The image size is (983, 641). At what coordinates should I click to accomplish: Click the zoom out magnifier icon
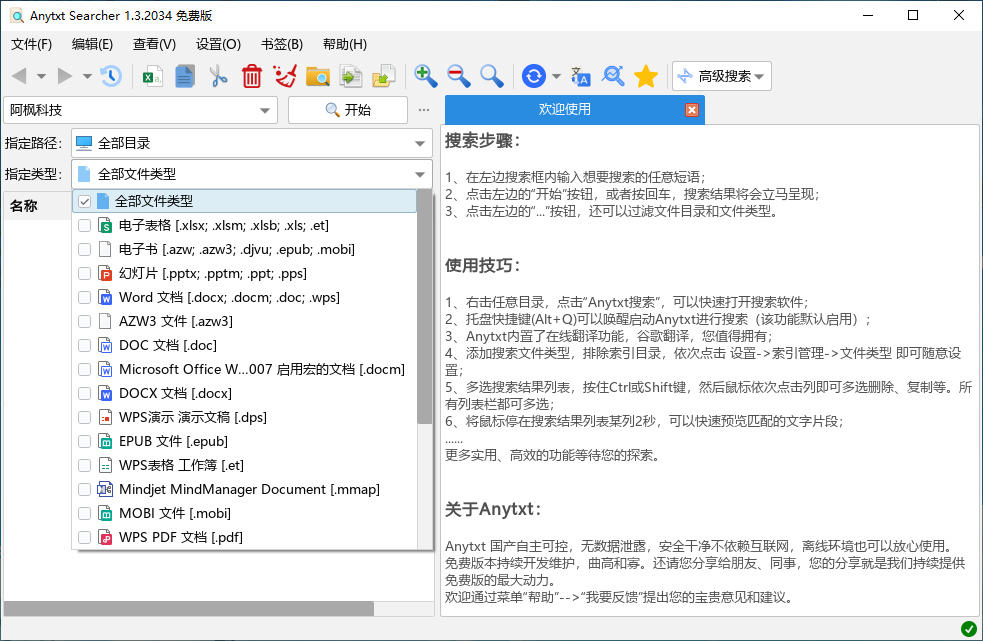pyautogui.click(x=459, y=77)
